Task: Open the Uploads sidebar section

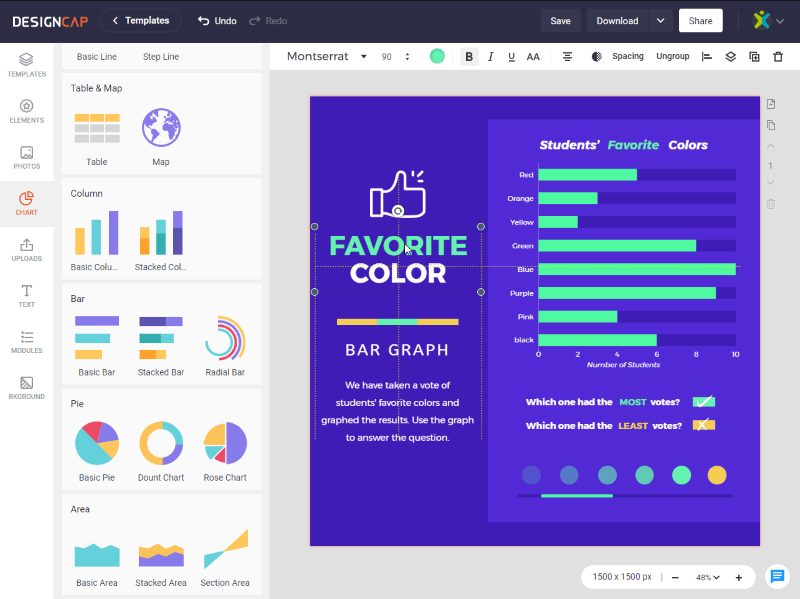Action: pyautogui.click(x=27, y=249)
